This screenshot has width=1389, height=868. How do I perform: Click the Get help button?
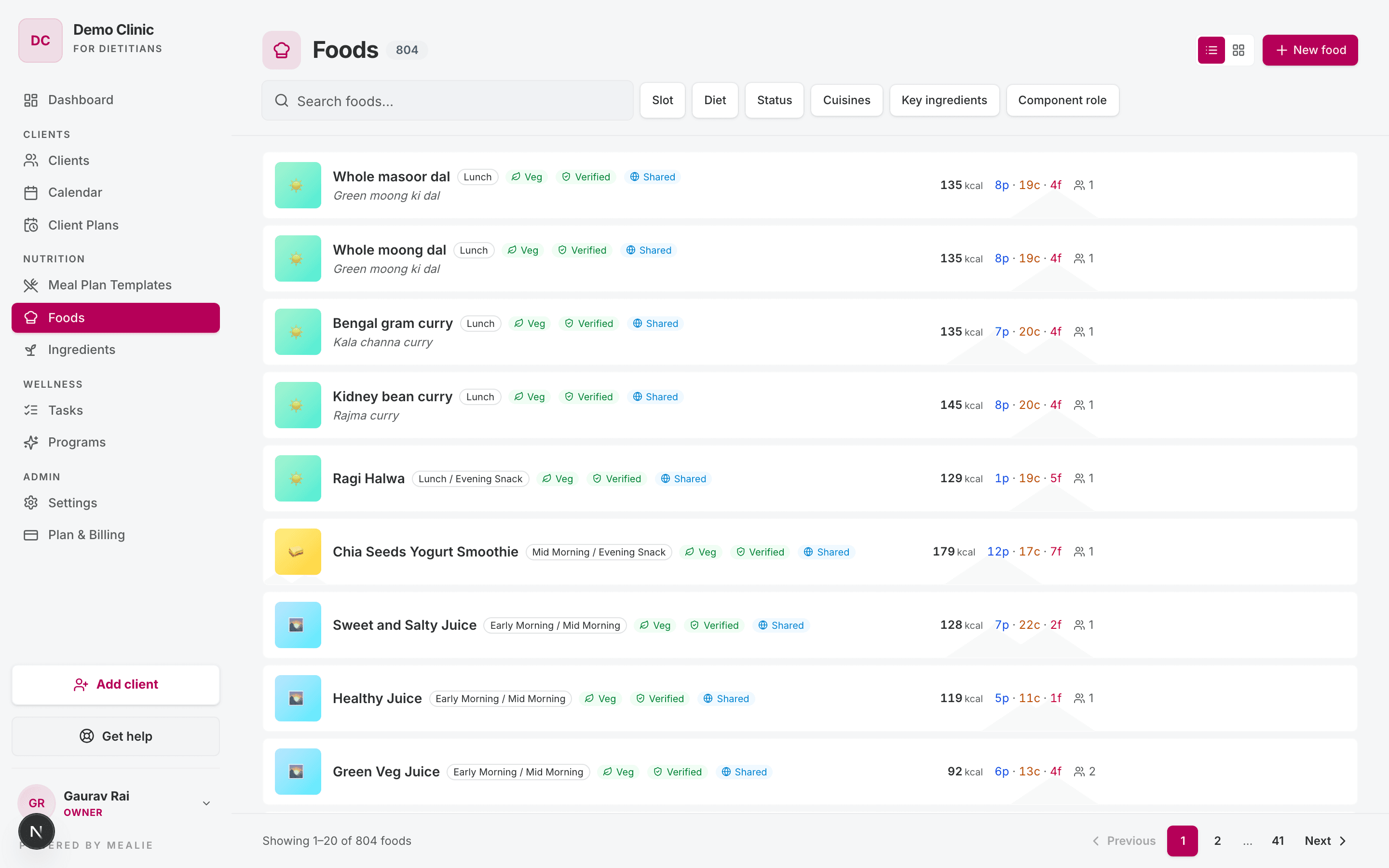[115, 736]
